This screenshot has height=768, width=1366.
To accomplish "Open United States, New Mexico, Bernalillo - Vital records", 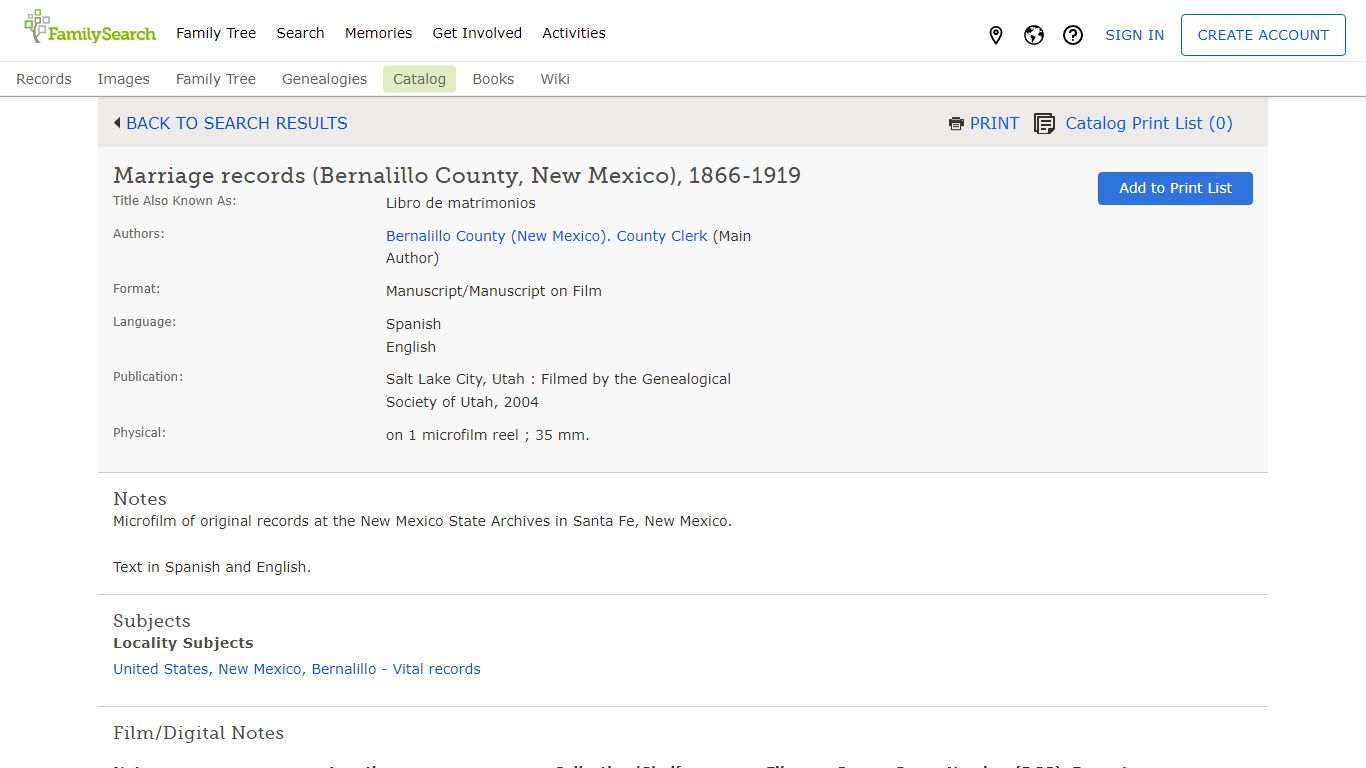I will point(297,669).
